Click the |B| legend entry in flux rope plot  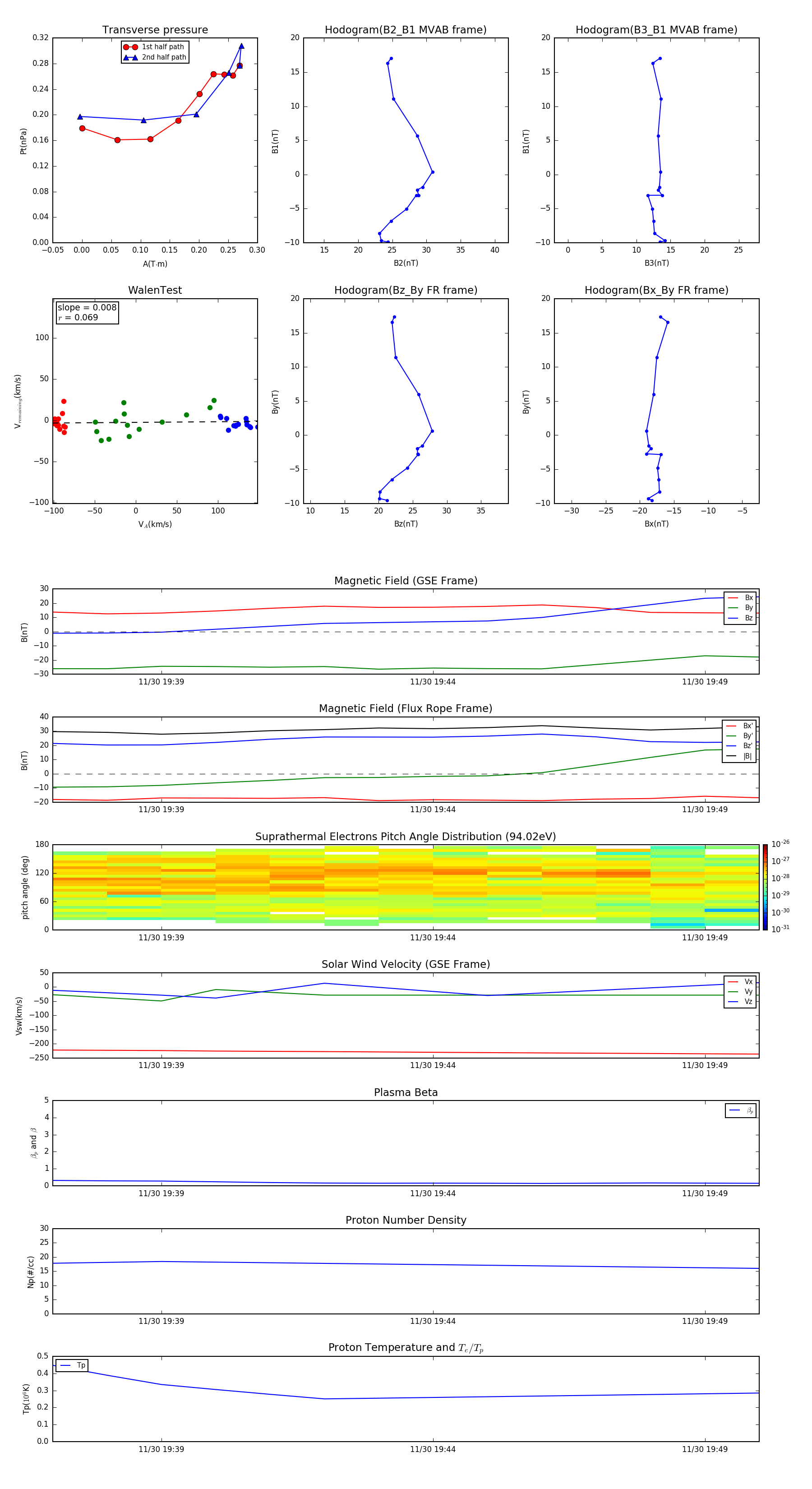[740, 756]
